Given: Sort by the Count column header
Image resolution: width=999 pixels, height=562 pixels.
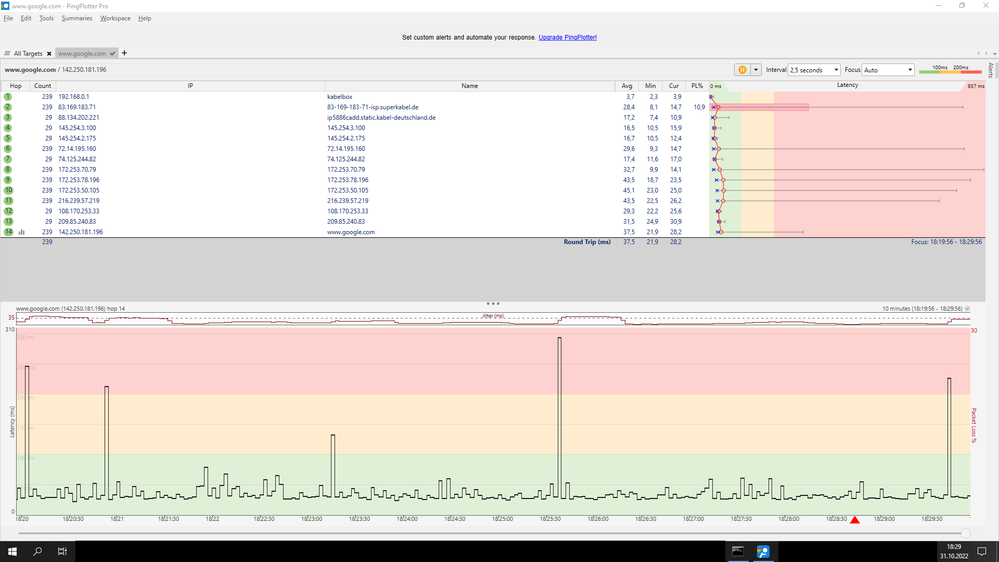Looking at the screenshot, I should [43, 86].
